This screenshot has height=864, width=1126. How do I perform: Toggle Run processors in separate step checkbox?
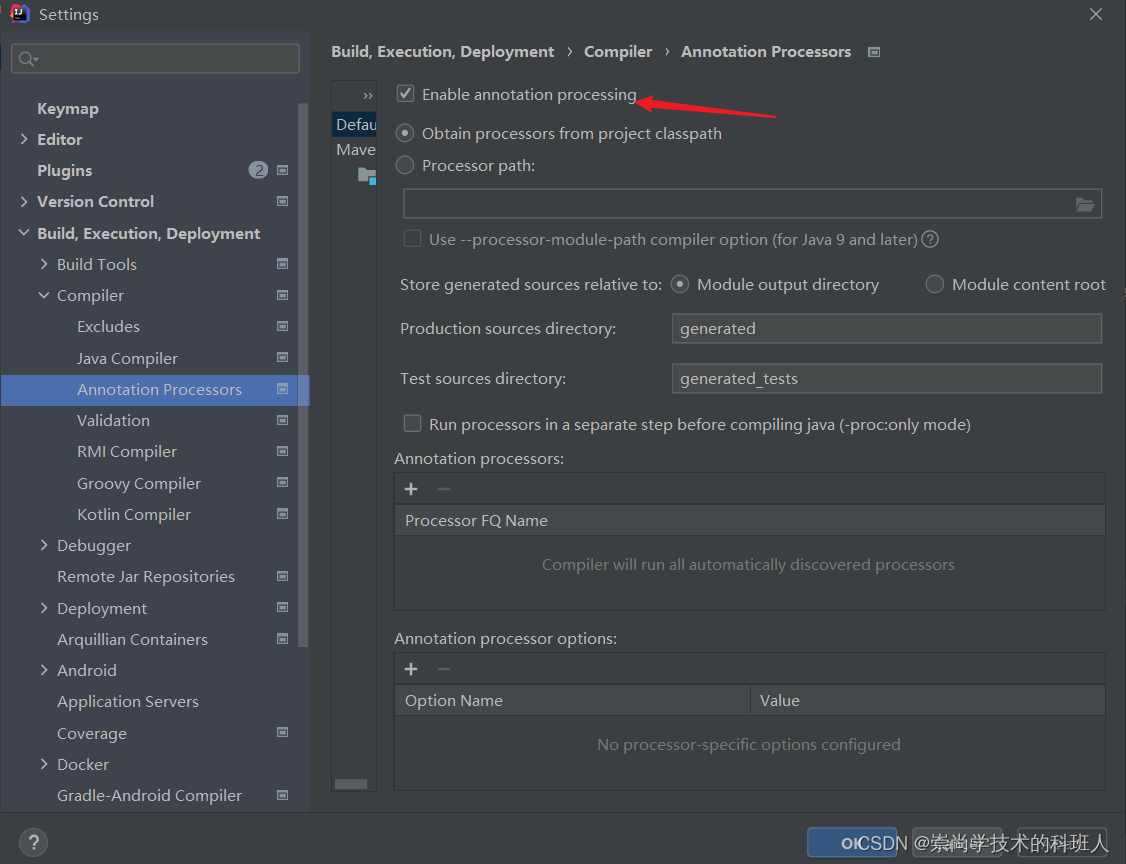click(x=412, y=424)
